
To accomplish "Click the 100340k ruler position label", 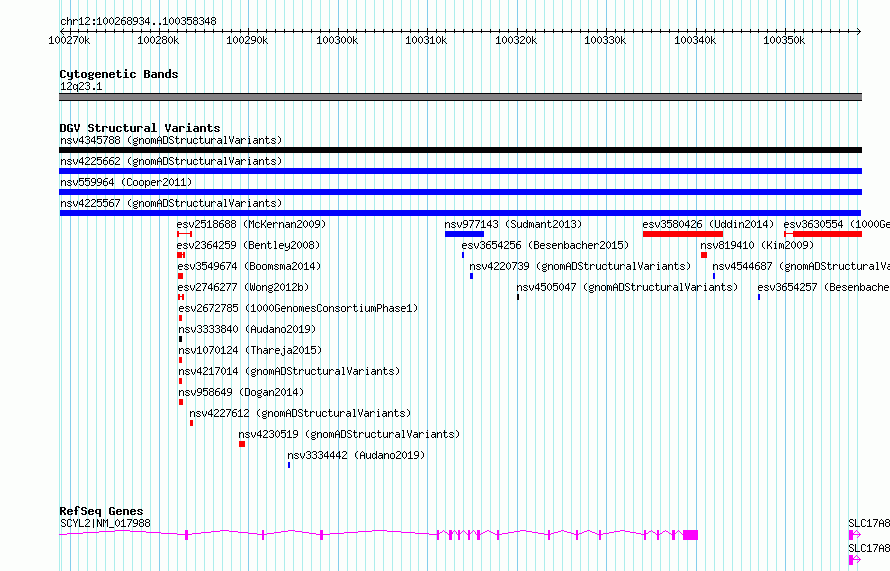I will click(x=695, y=40).
